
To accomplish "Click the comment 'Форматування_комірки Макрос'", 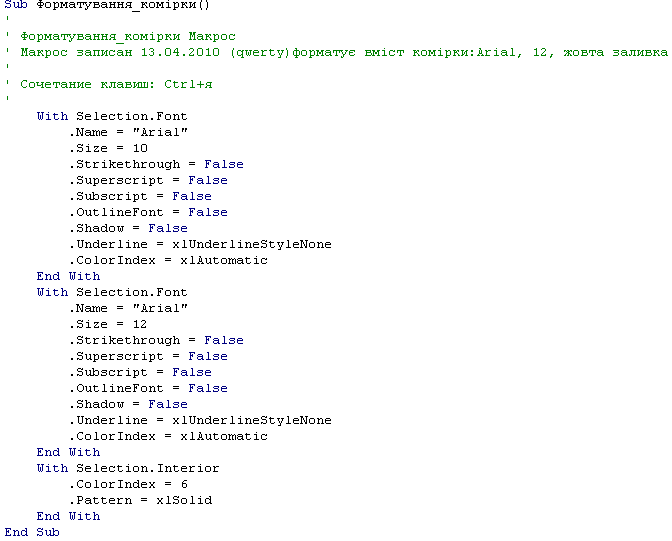I will 128,36.
